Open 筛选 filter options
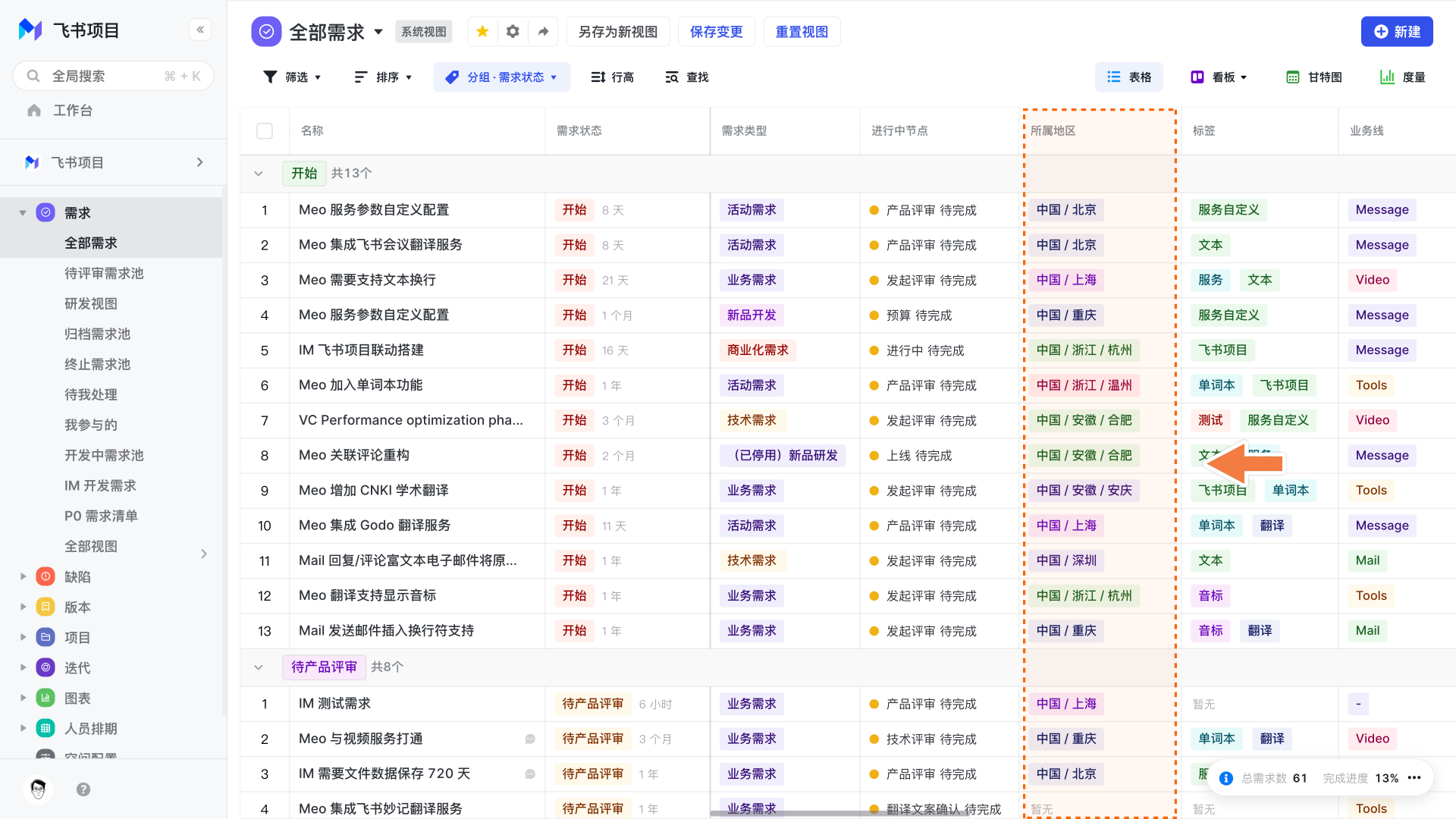 (x=292, y=77)
